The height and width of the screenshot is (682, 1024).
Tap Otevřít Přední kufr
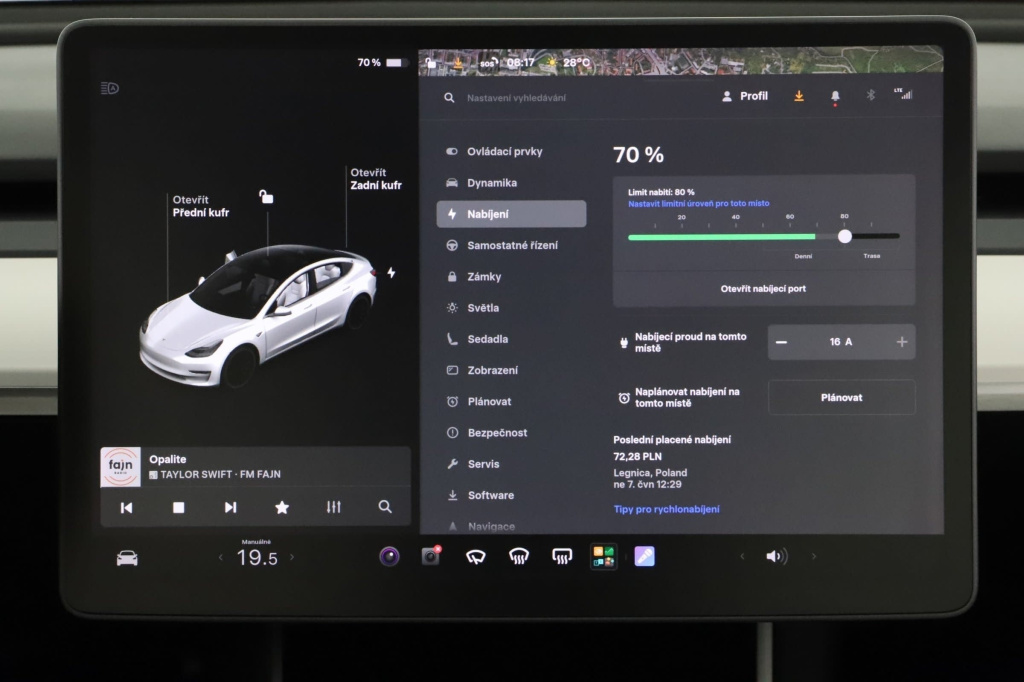[x=200, y=206]
